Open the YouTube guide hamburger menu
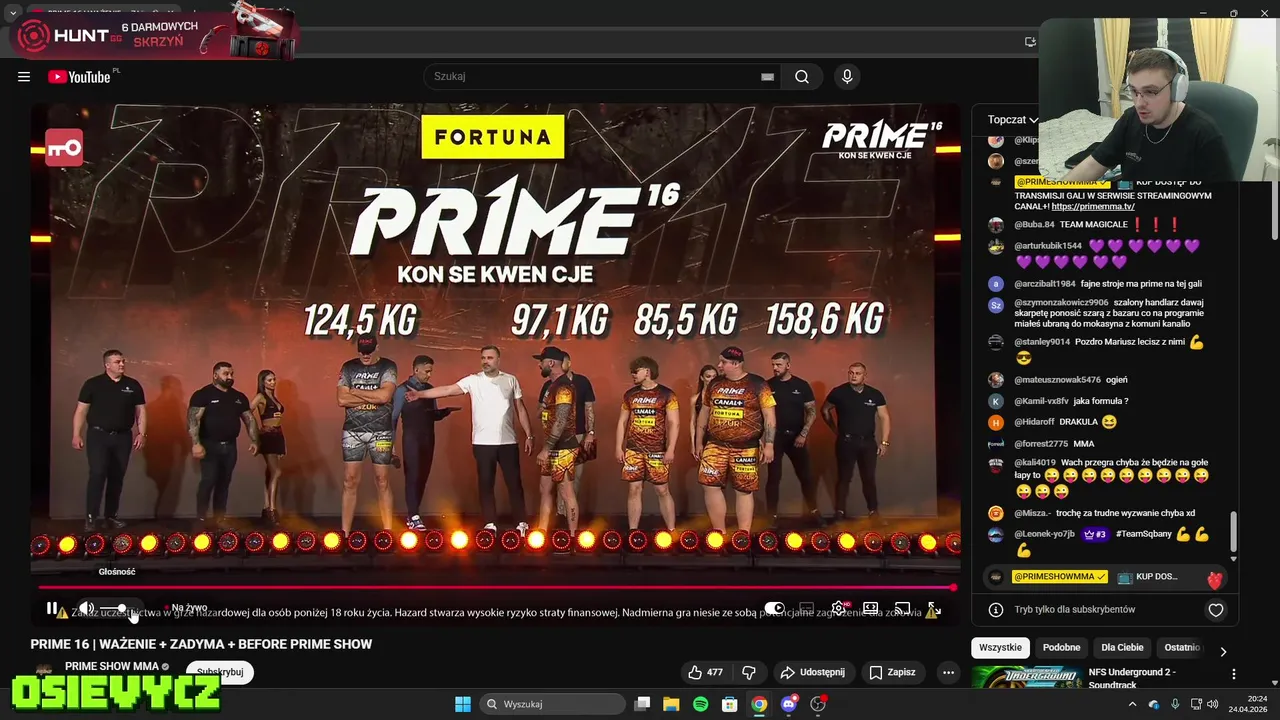 coord(24,77)
